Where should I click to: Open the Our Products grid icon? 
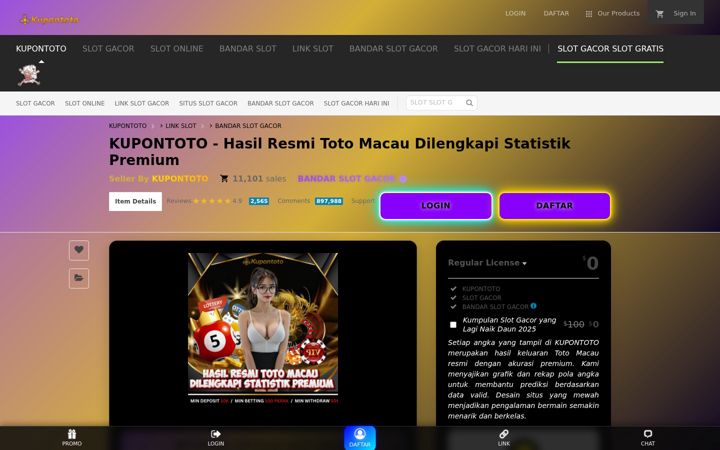click(x=589, y=14)
